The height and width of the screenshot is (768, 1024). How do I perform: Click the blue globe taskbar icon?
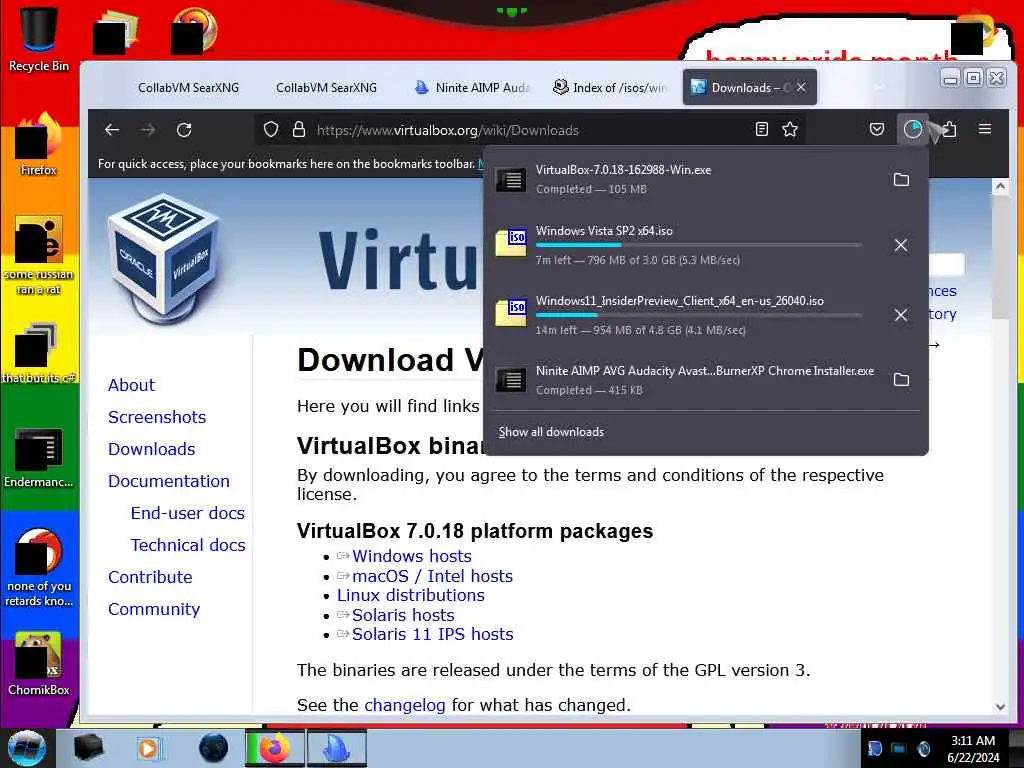214,748
